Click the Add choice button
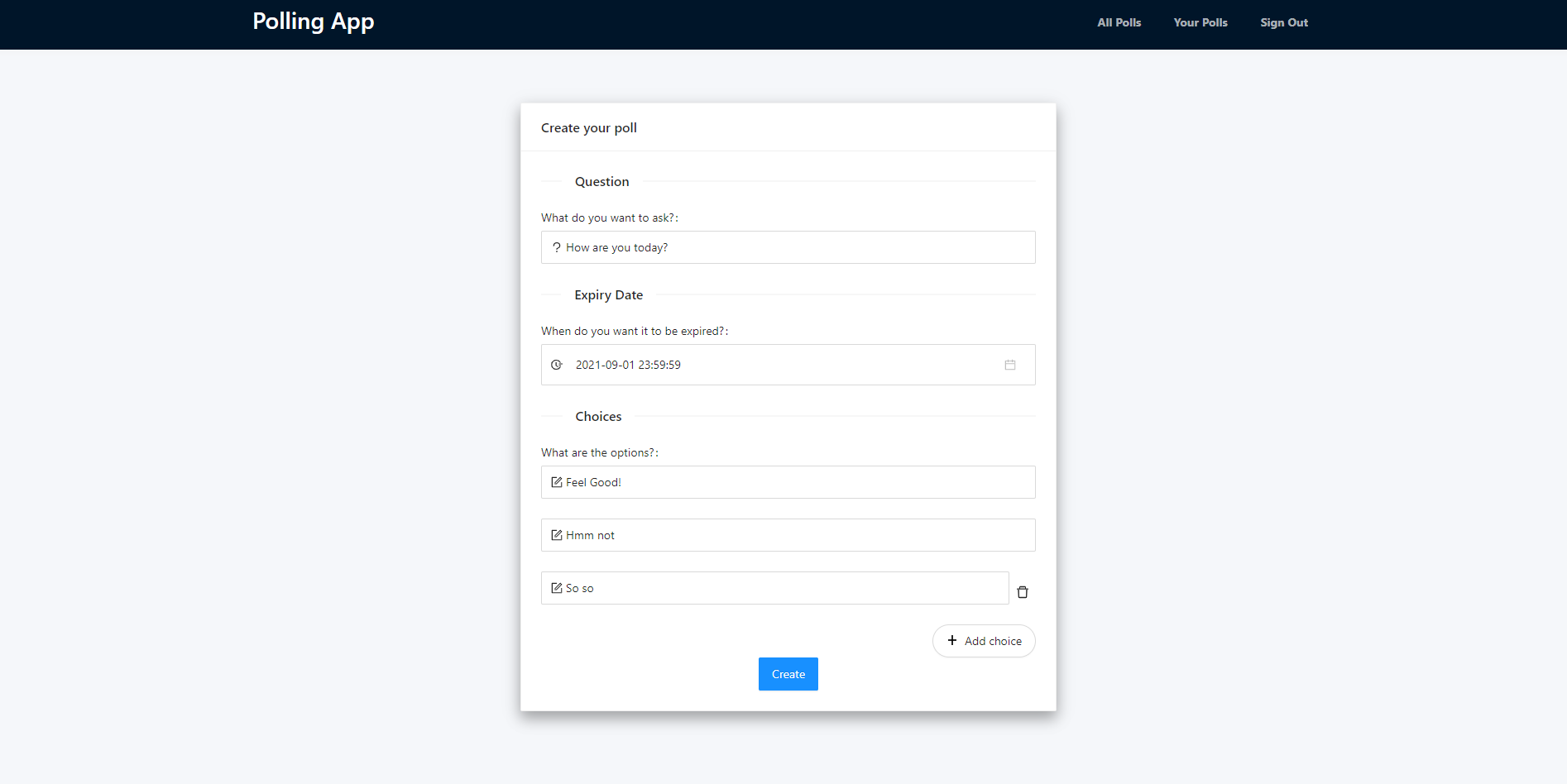Viewport: 1567px width, 784px height. [984, 641]
